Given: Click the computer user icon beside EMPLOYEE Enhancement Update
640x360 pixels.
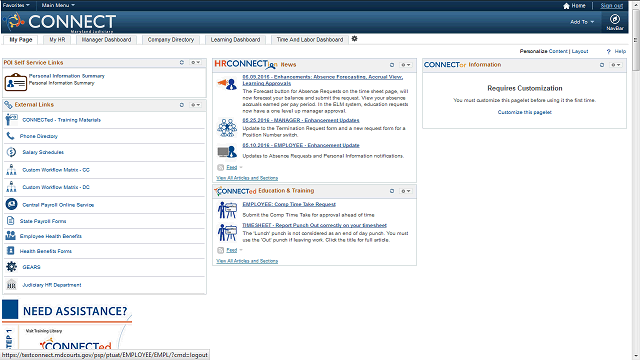Looking at the screenshot, I should click(227, 152).
